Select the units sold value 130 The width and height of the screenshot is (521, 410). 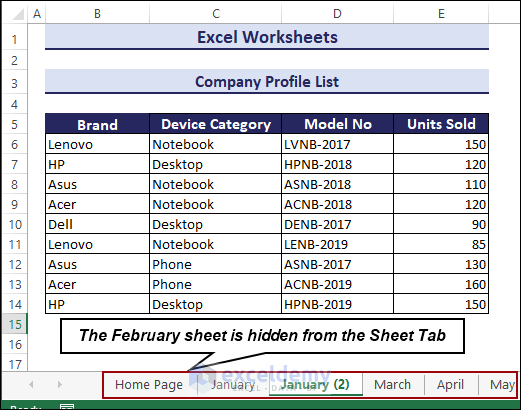point(441,264)
